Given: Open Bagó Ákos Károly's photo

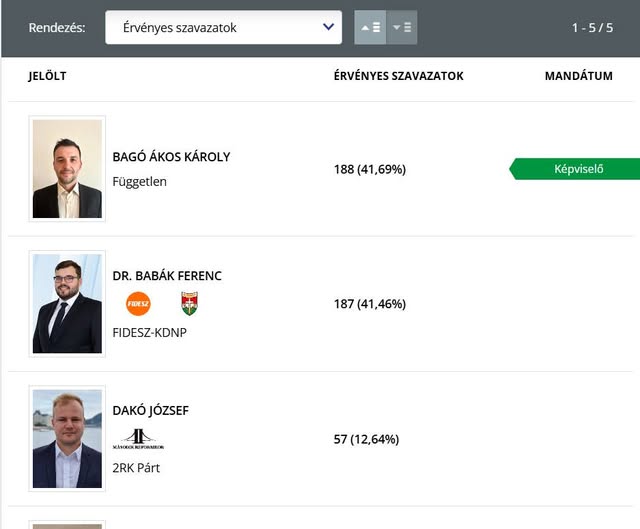Looking at the screenshot, I should pyautogui.click(x=67, y=169).
